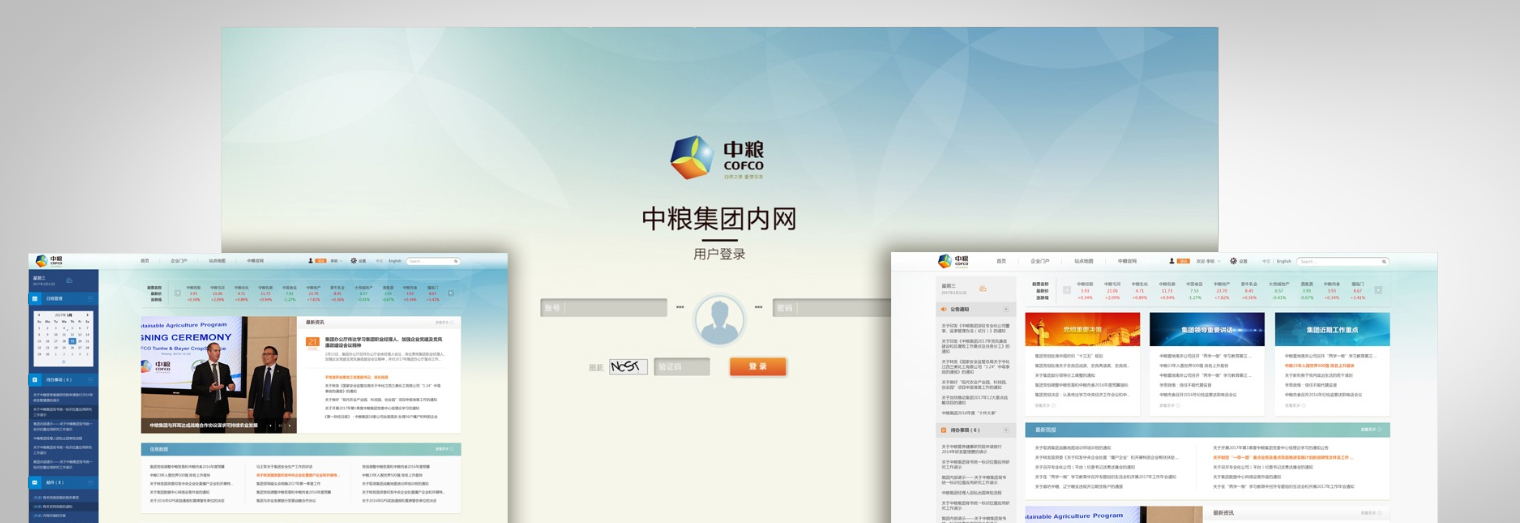Click the 公告通知 speaker icon in right sidebar
This screenshot has height=523, width=1520.
pyautogui.click(x=943, y=309)
